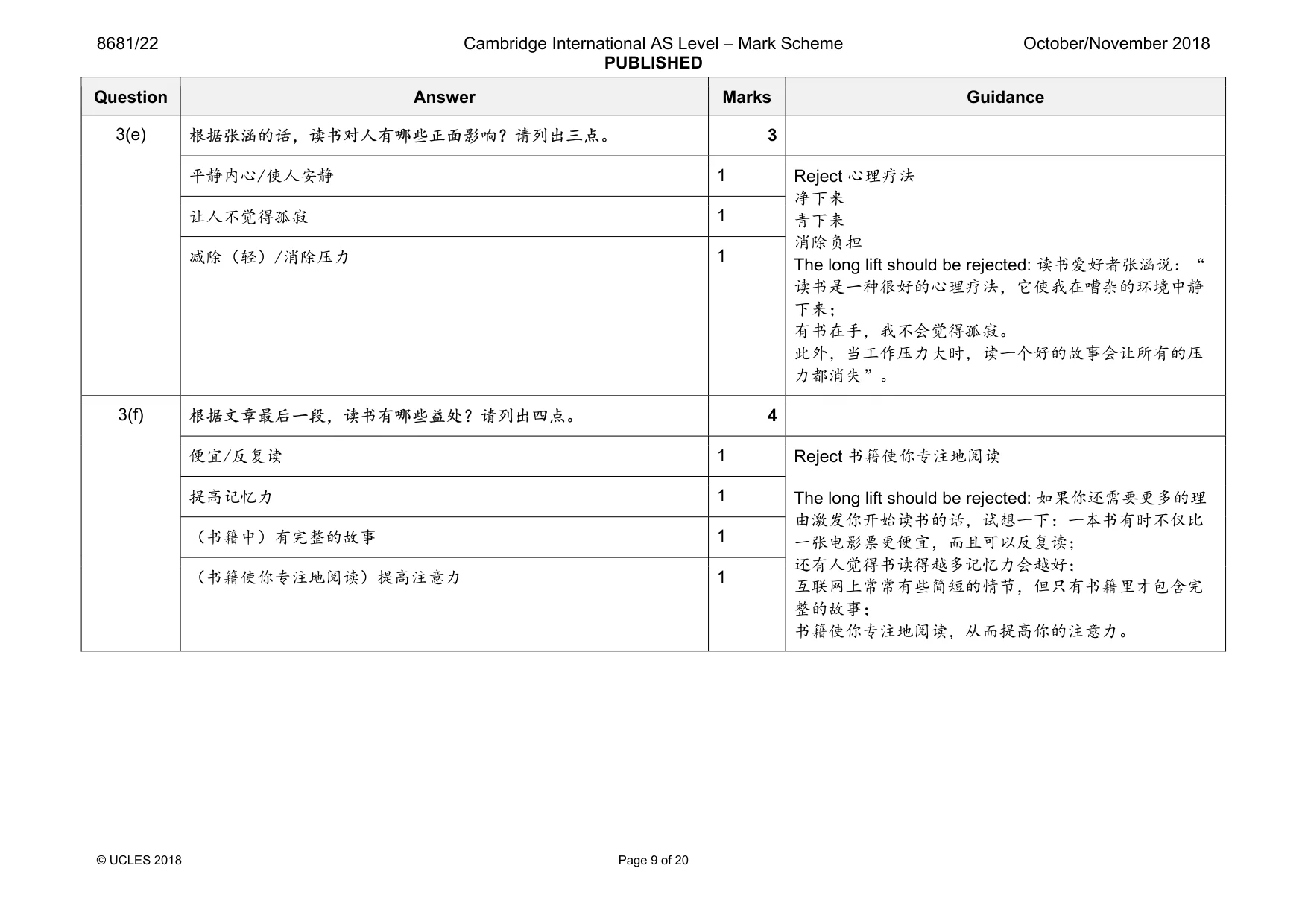This screenshot has height=924, width=1308.
Task: Click the rejected phrase '青下来'
Action: click(819, 221)
